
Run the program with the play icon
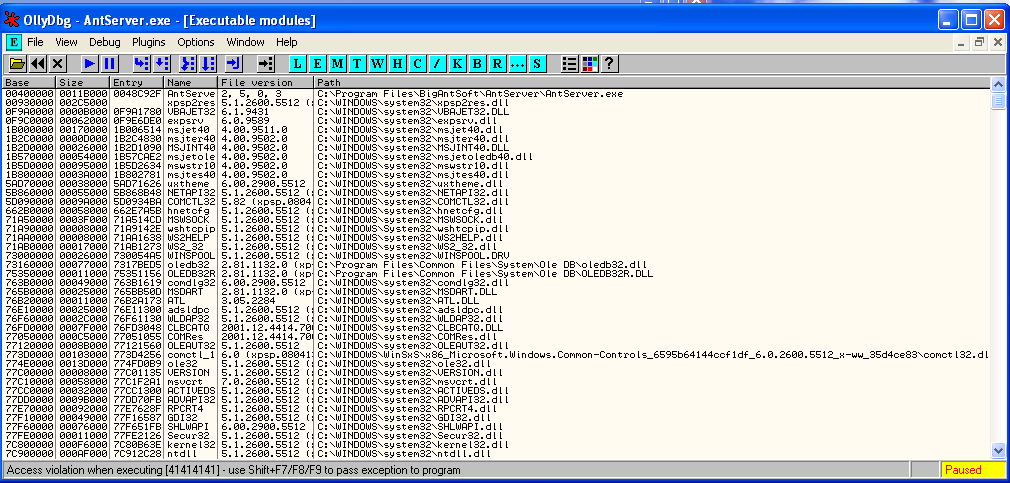(x=90, y=63)
